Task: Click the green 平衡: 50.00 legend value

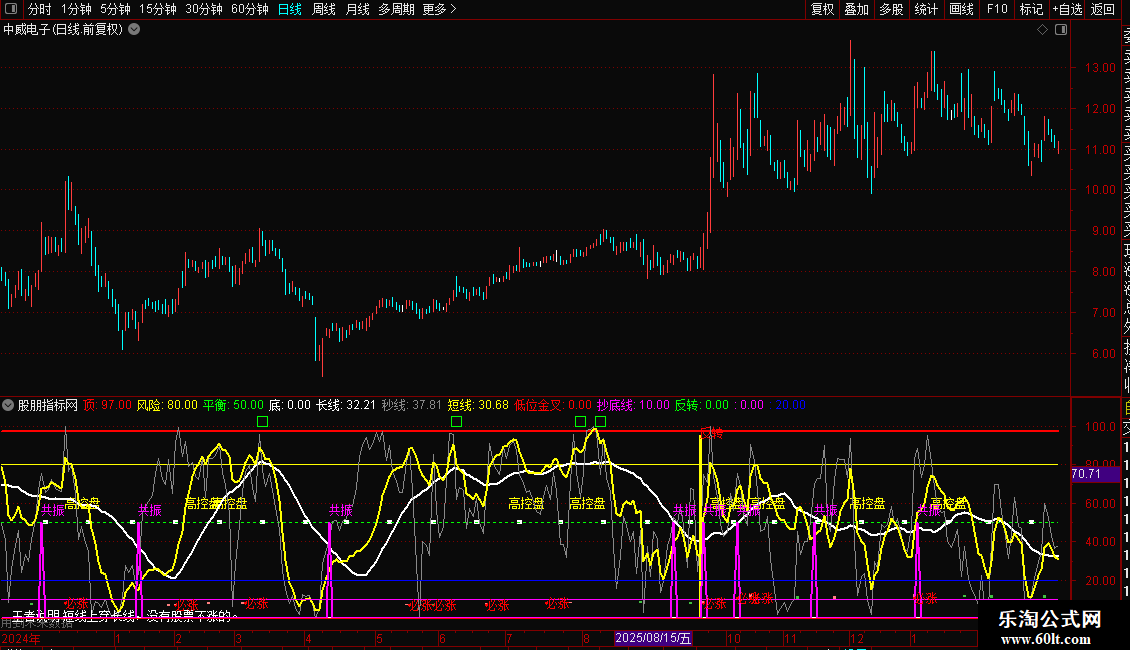Action: click(x=233, y=405)
